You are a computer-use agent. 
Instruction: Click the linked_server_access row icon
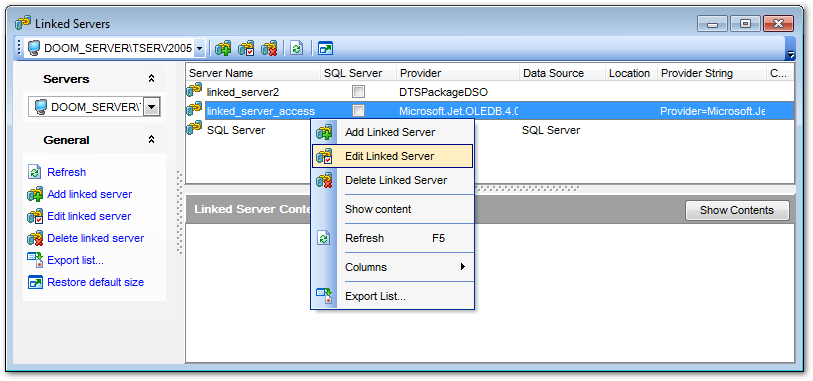point(194,109)
